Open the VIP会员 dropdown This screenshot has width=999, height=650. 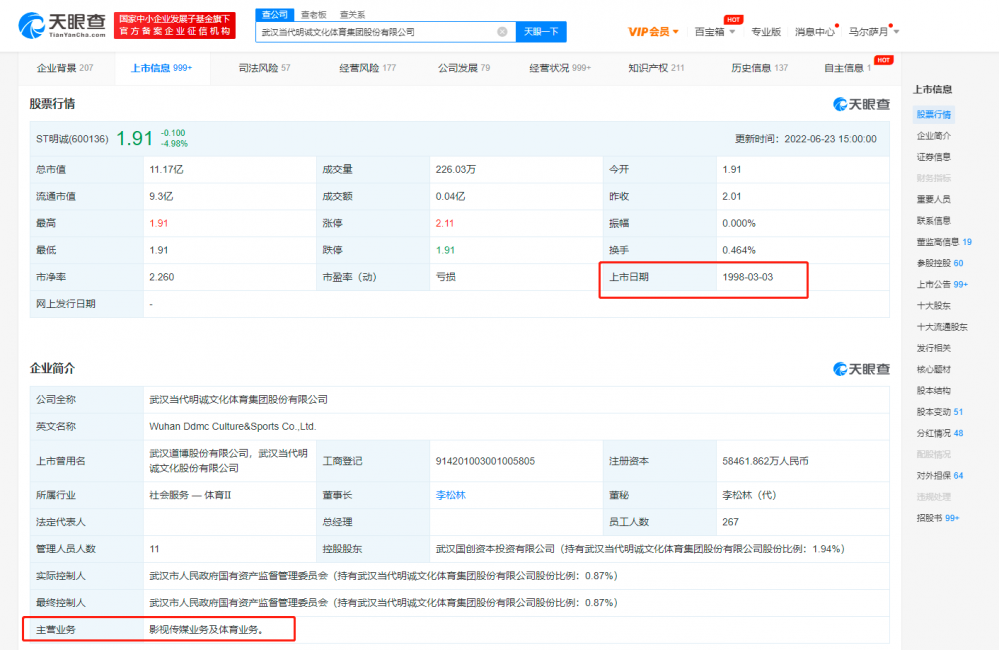(x=653, y=32)
